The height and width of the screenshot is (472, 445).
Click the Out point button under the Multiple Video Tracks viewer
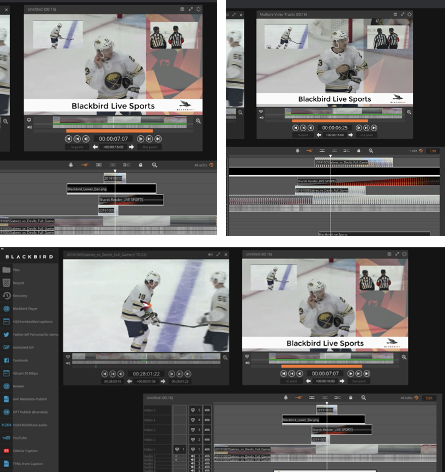[x=366, y=135]
